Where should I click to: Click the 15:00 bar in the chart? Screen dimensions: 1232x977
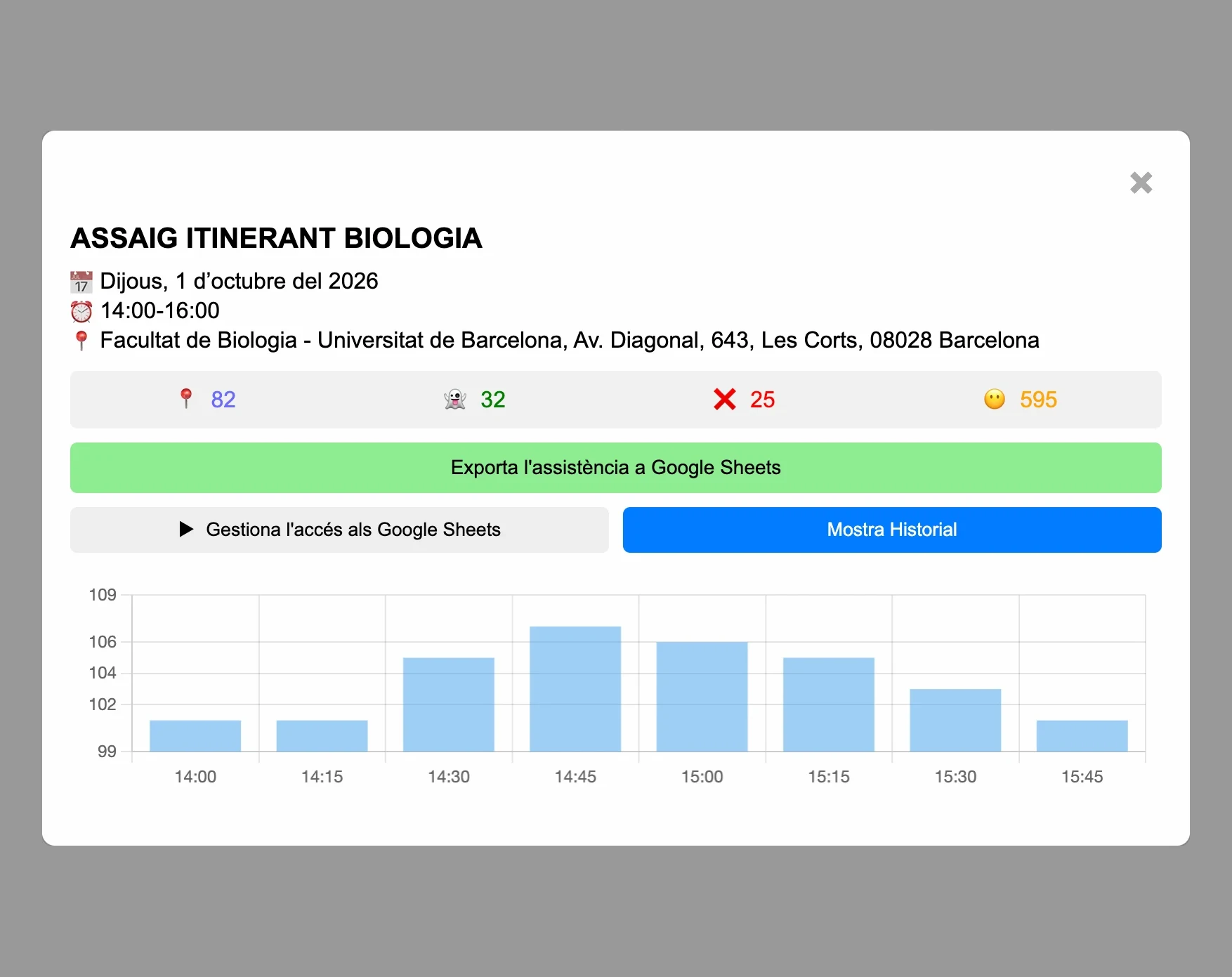[x=702, y=697]
